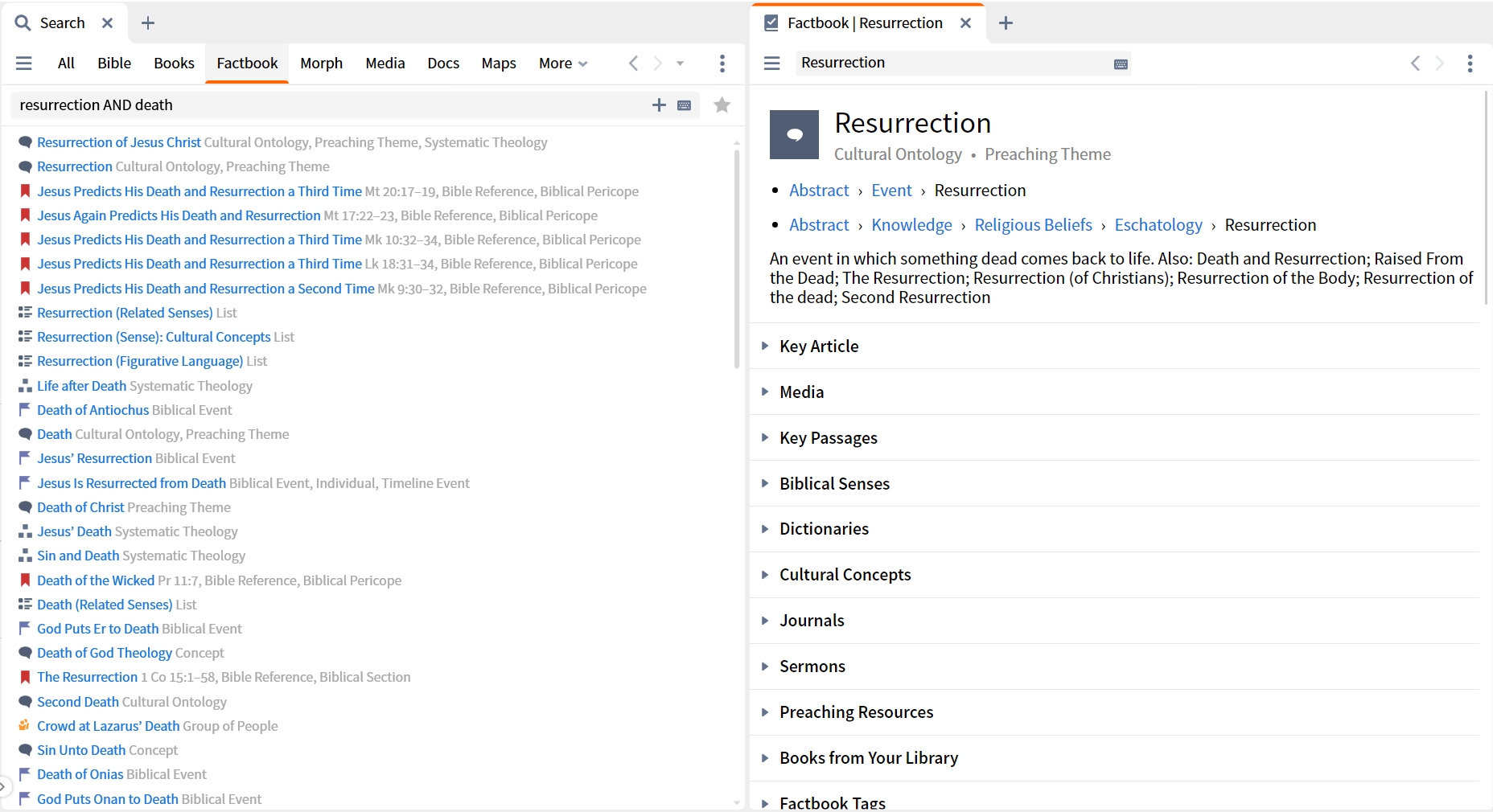Click hierarchy icon beside Life after Death

(25, 386)
